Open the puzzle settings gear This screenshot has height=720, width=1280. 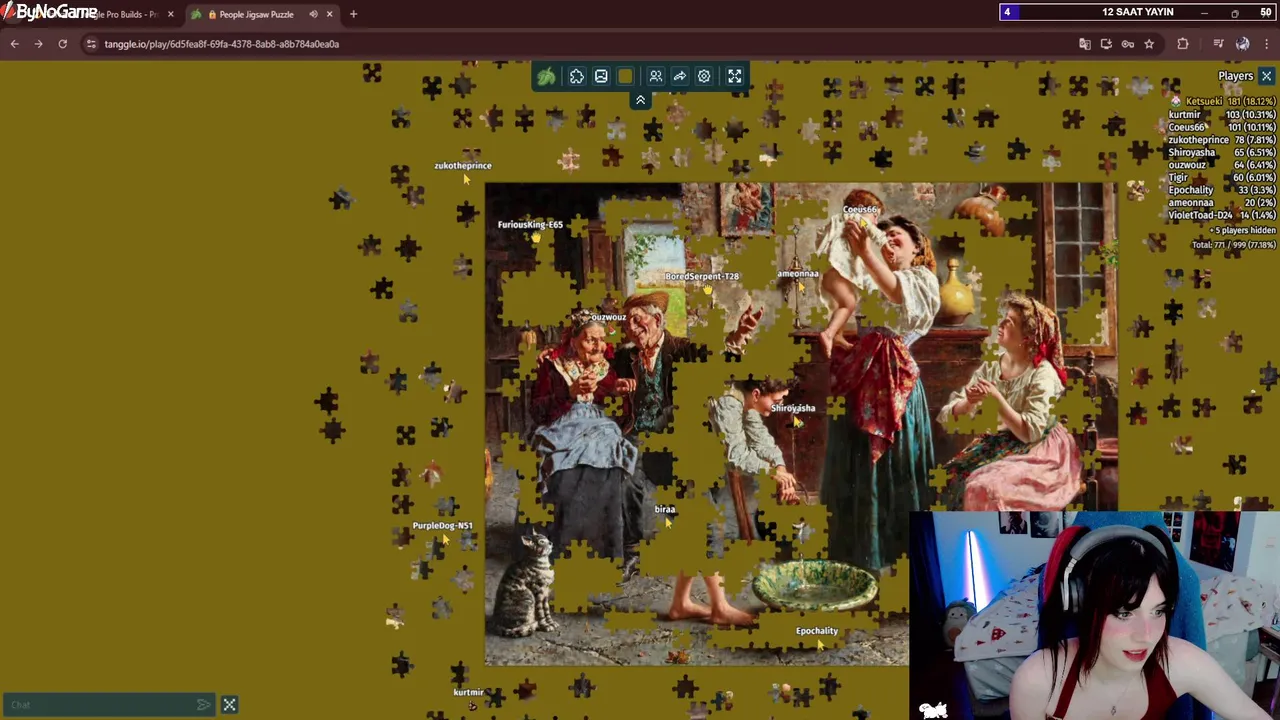click(704, 76)
